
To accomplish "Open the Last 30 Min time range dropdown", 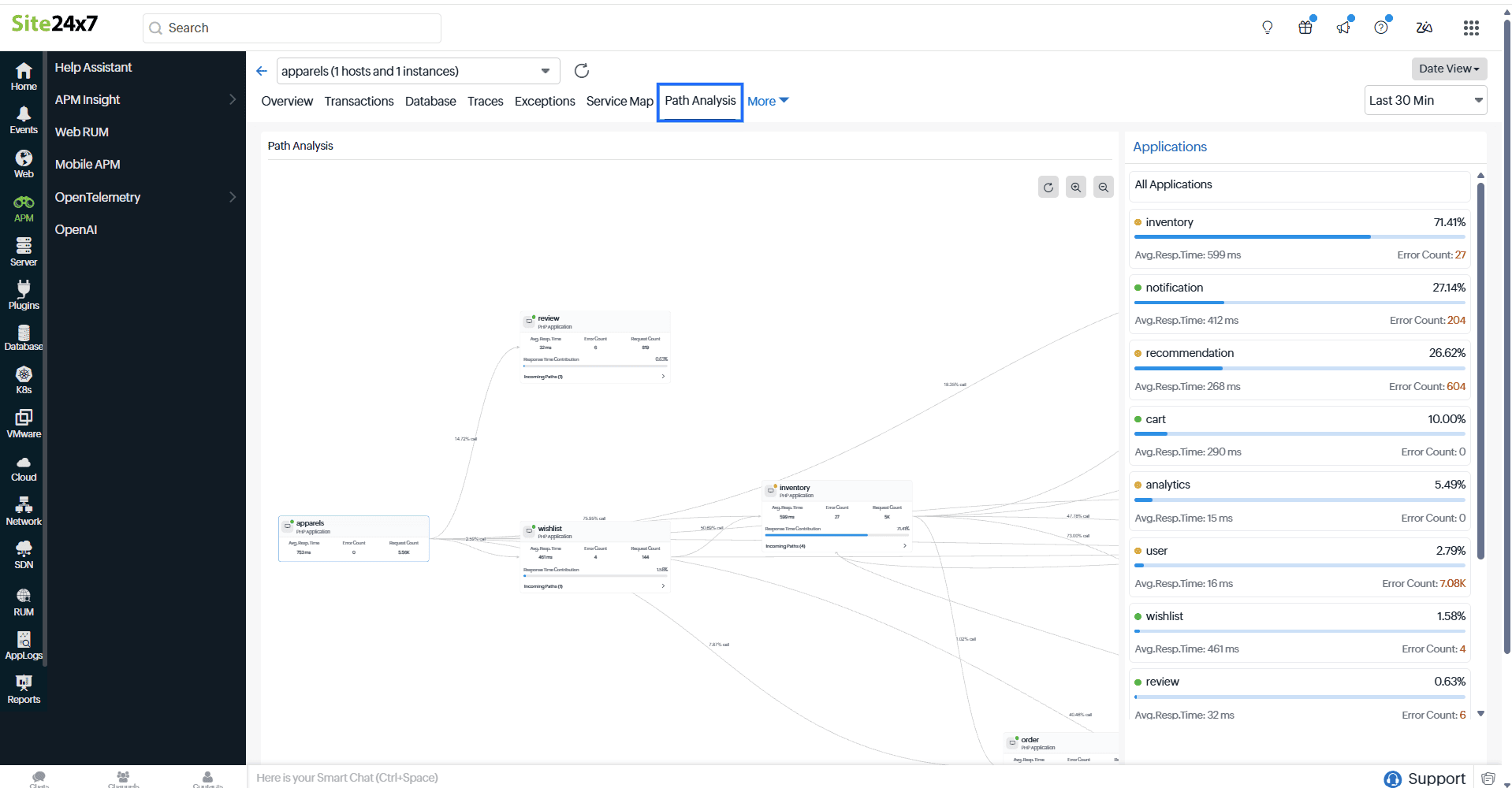I will pos(1424,100).
